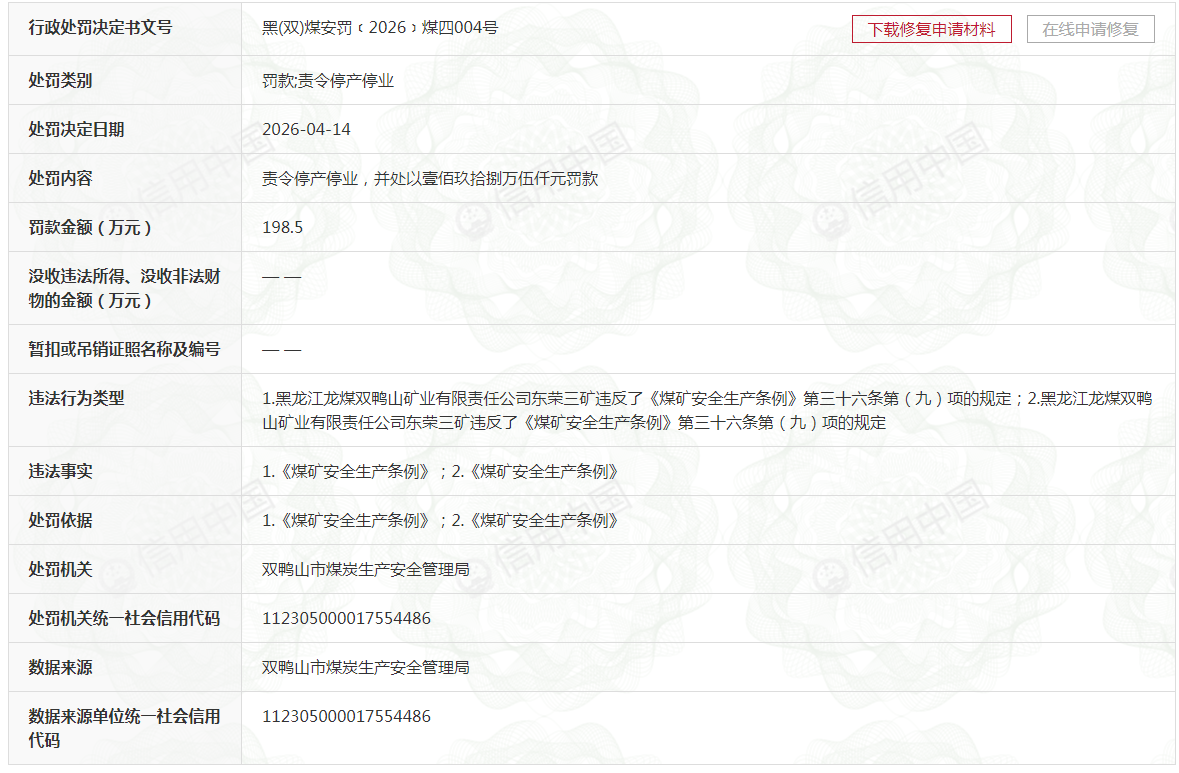The width and height of the screenshot is (1179, 773).
Task: Click the 违法行为类型 description text
Action: (x=707, y=411)
